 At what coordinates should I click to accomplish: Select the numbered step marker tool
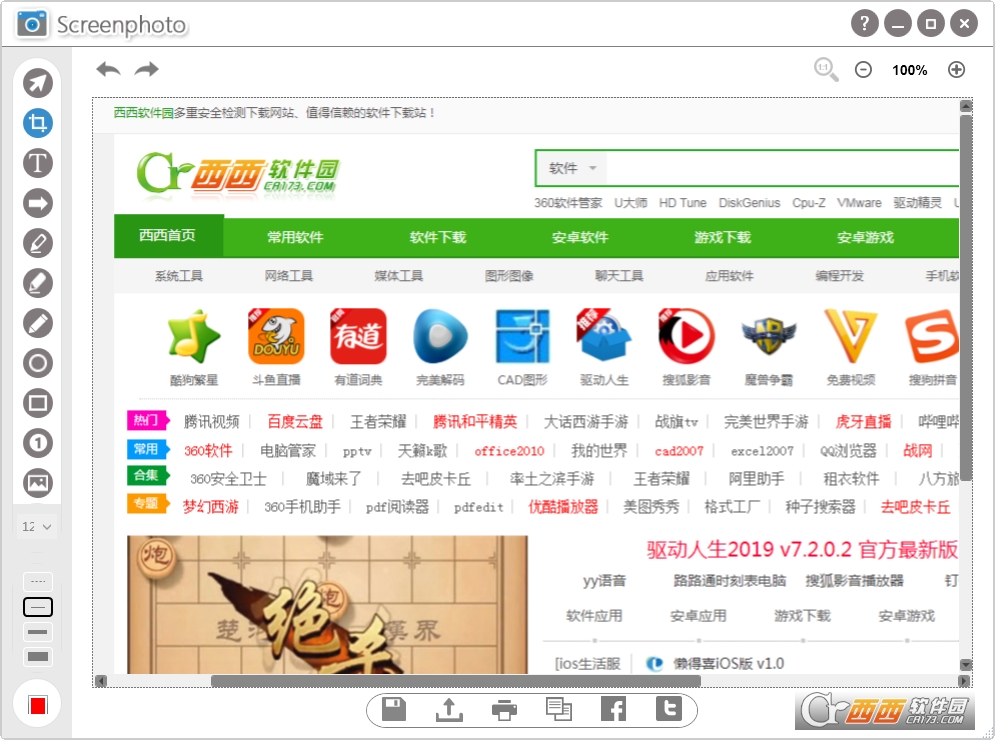point(37,443)
